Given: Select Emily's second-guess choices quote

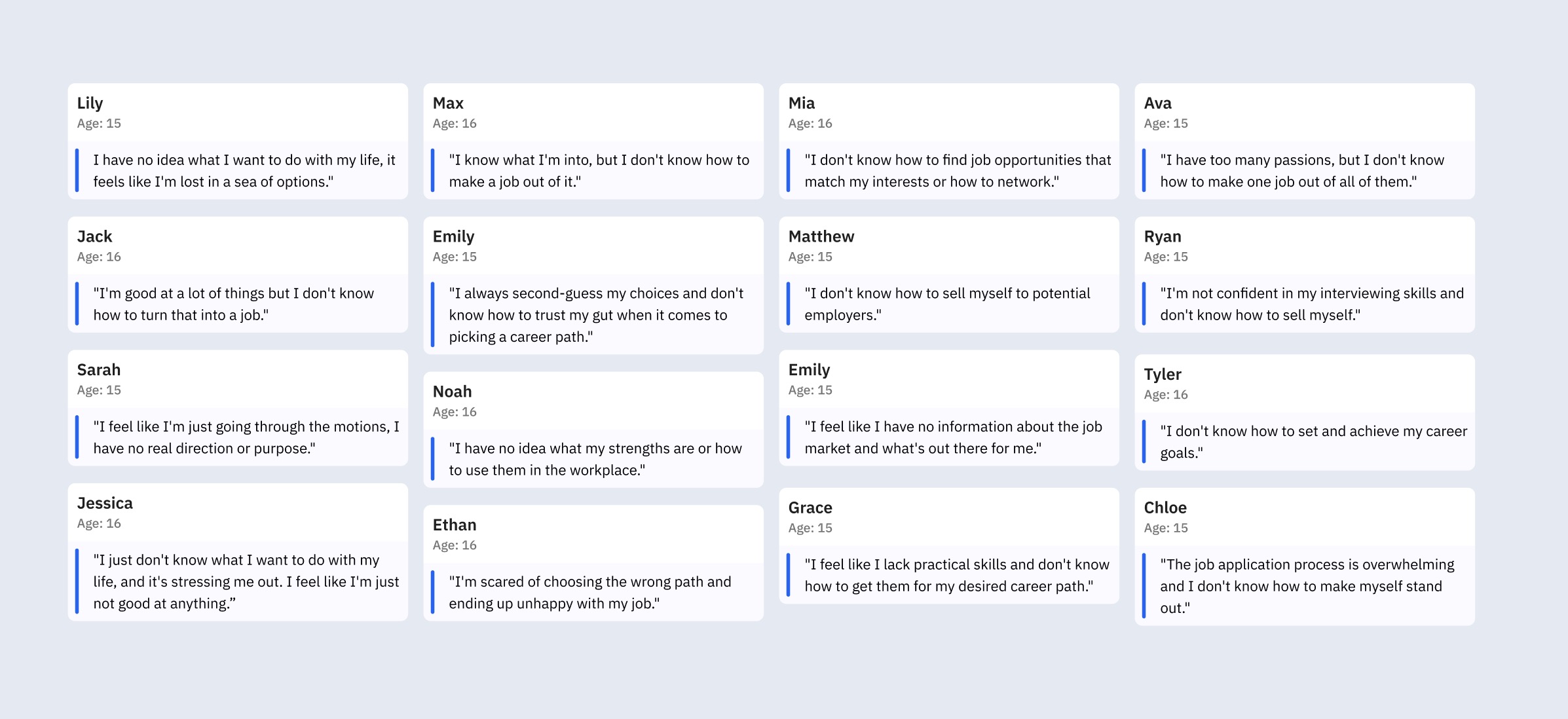Looking at the screenshot, I should [596, 315].
